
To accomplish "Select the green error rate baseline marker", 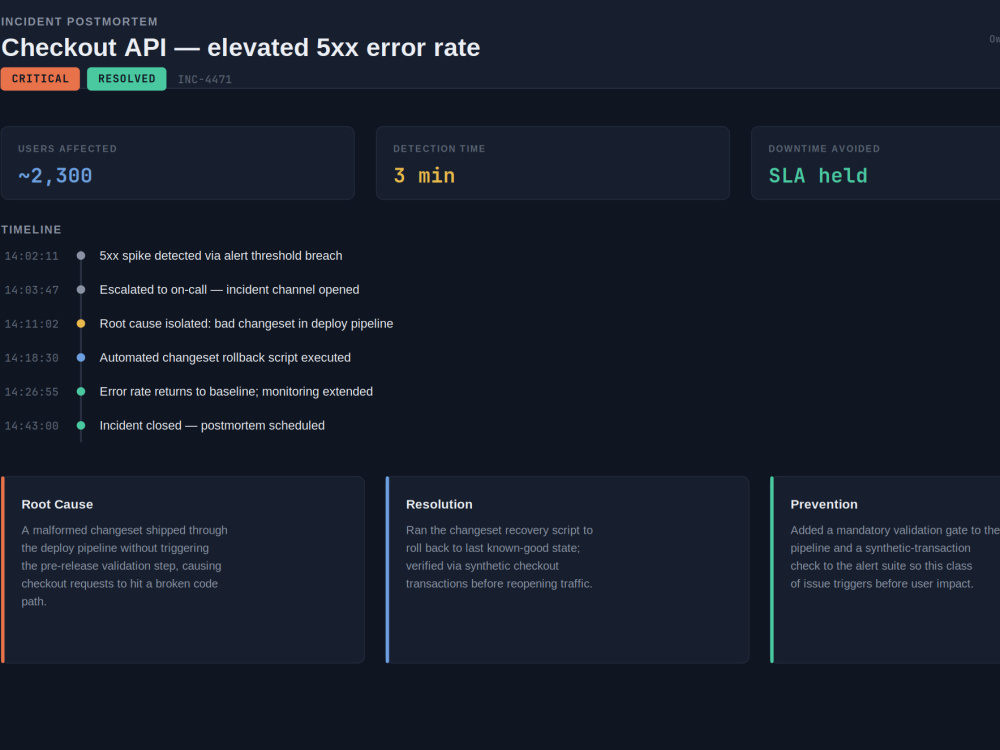I will tap(81, 392).
